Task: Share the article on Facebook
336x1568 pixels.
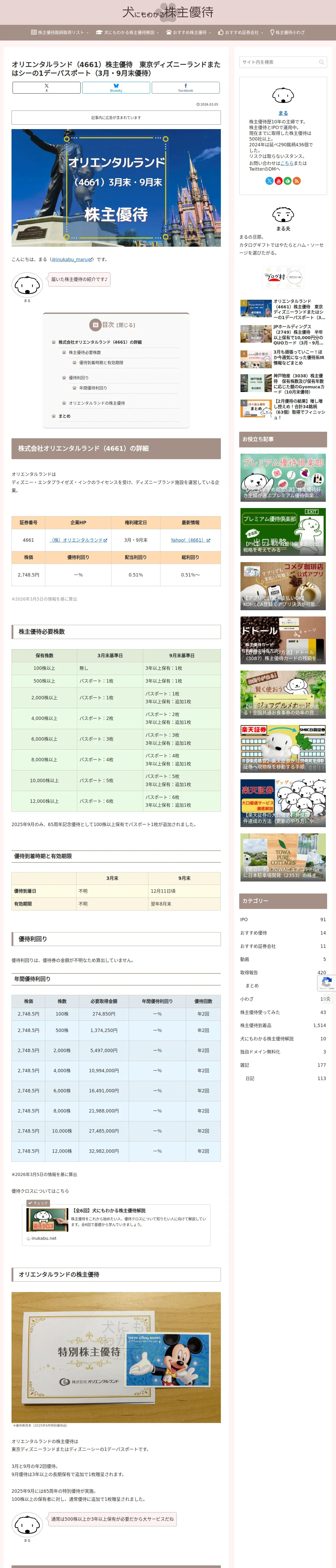Action: pyautogui.click(x=185, y=88)
